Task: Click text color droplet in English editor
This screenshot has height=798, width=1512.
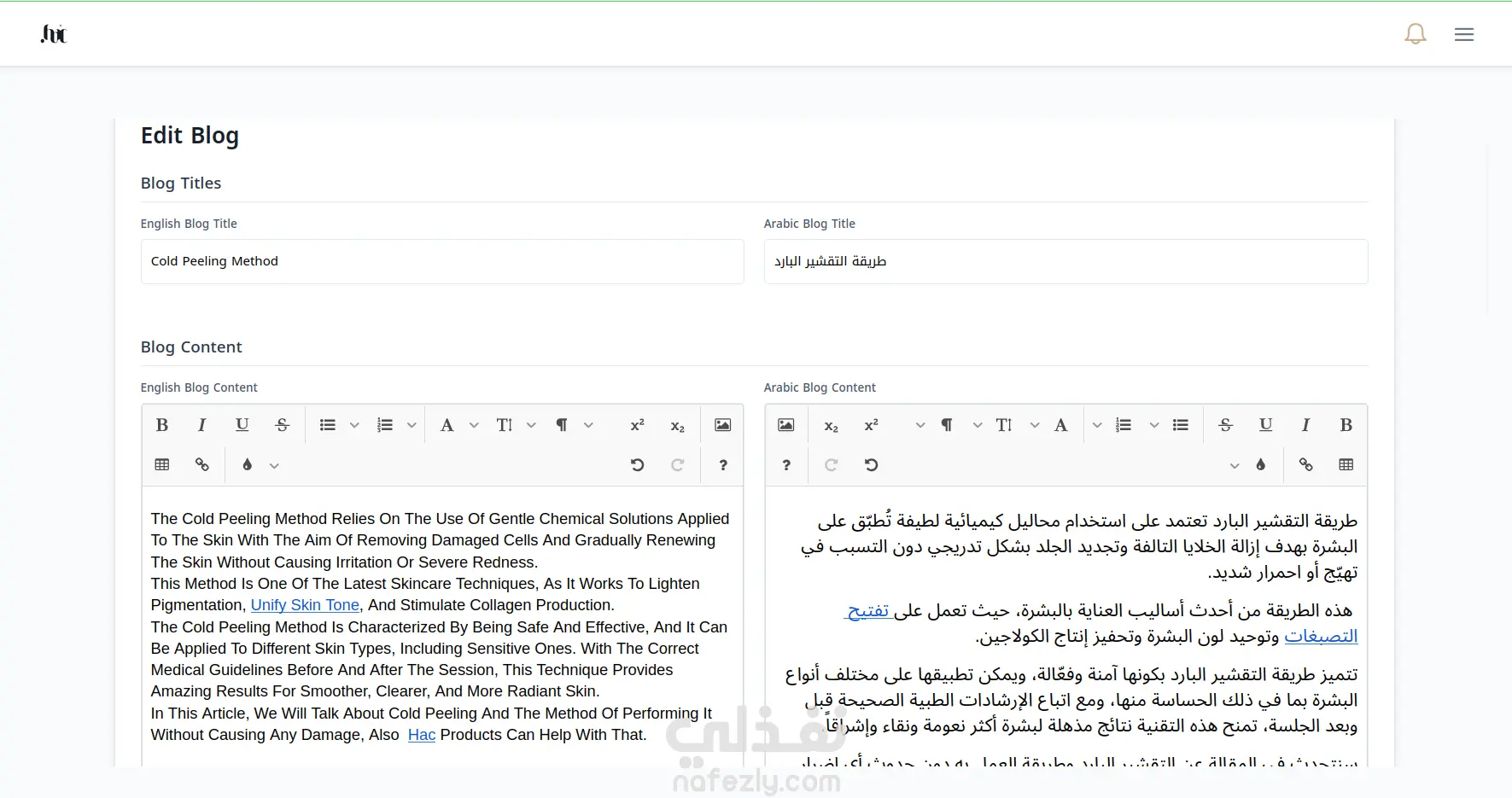Action: click(x=248, y=465)
